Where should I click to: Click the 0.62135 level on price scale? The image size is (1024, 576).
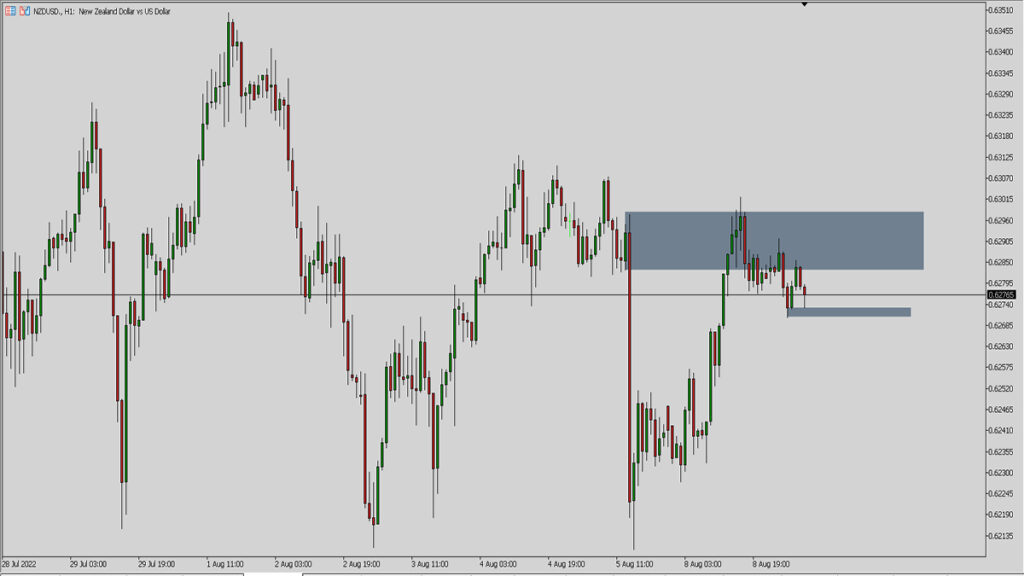coord(1001,536)
